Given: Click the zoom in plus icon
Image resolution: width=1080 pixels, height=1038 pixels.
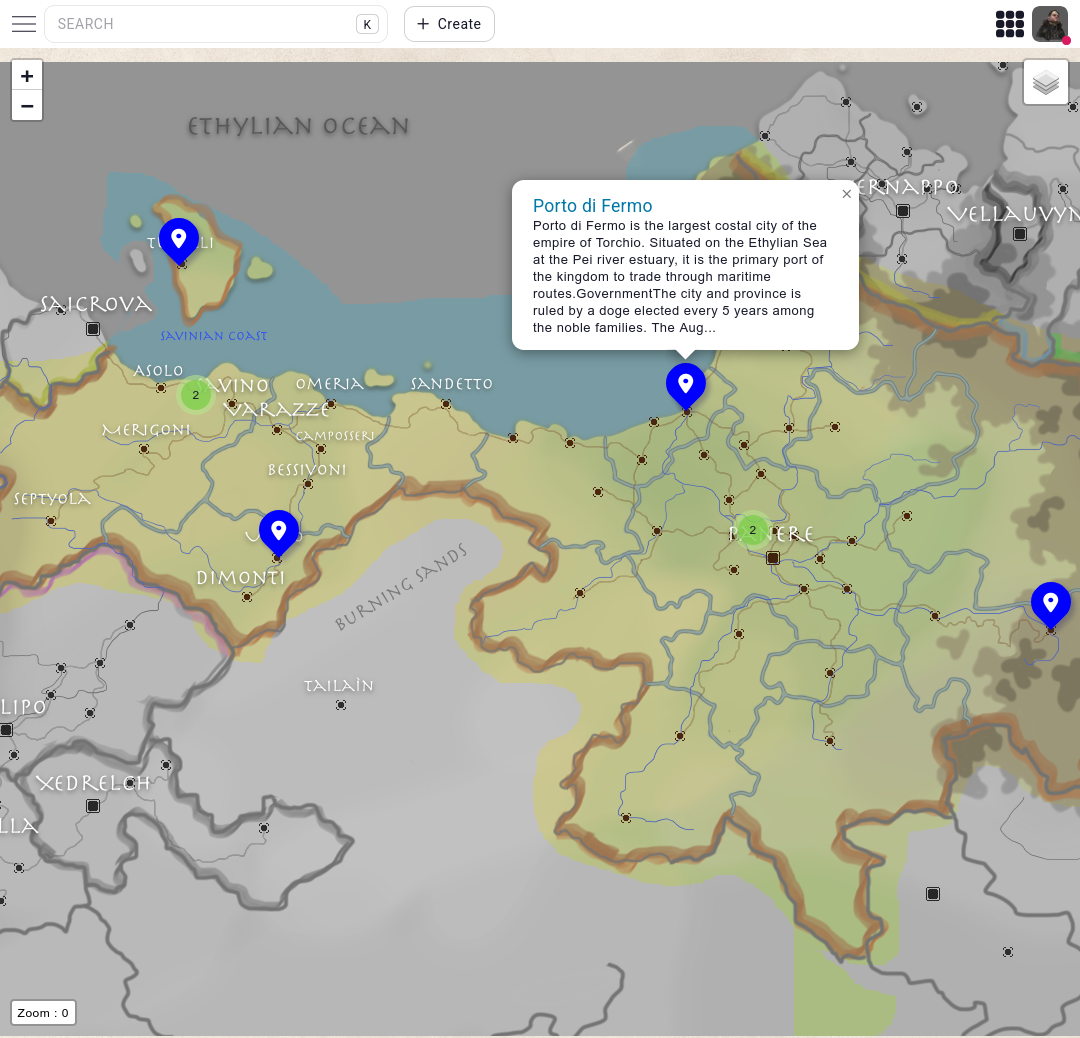Looking at the screenshot, I should click(27, 75).
